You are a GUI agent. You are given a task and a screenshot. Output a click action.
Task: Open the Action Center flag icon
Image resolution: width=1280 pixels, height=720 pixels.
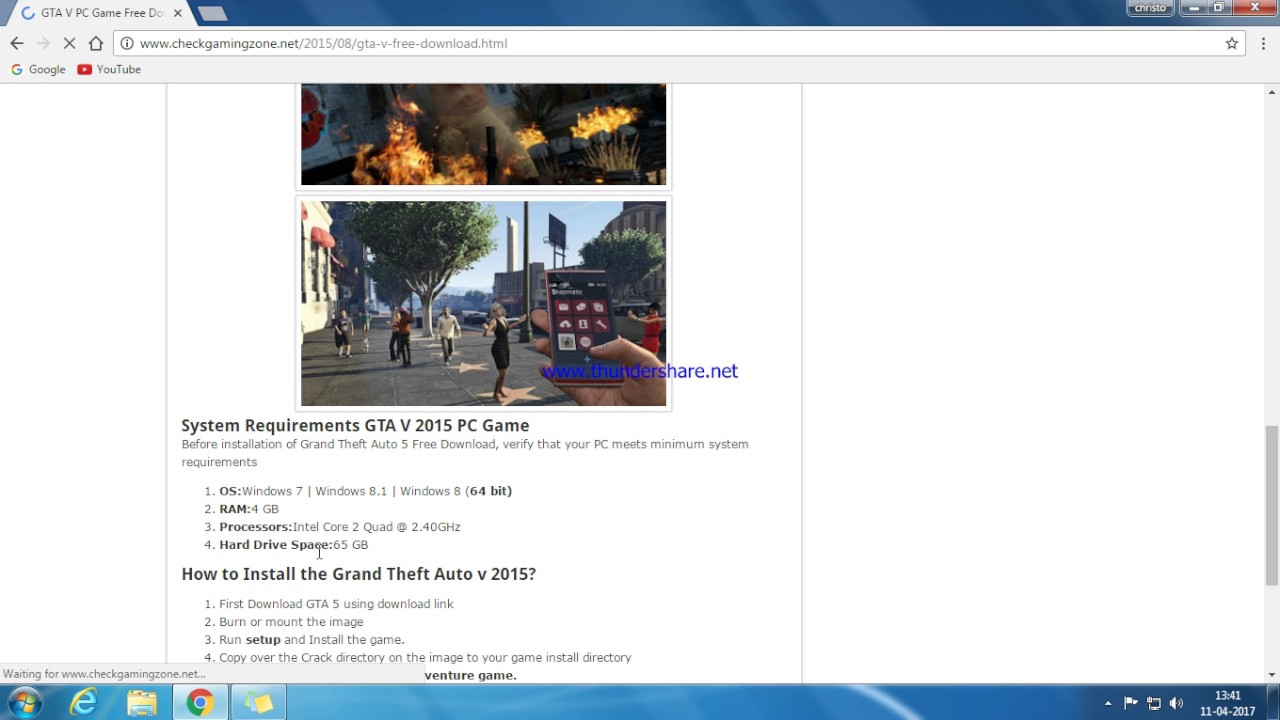tap(1131, 703)
